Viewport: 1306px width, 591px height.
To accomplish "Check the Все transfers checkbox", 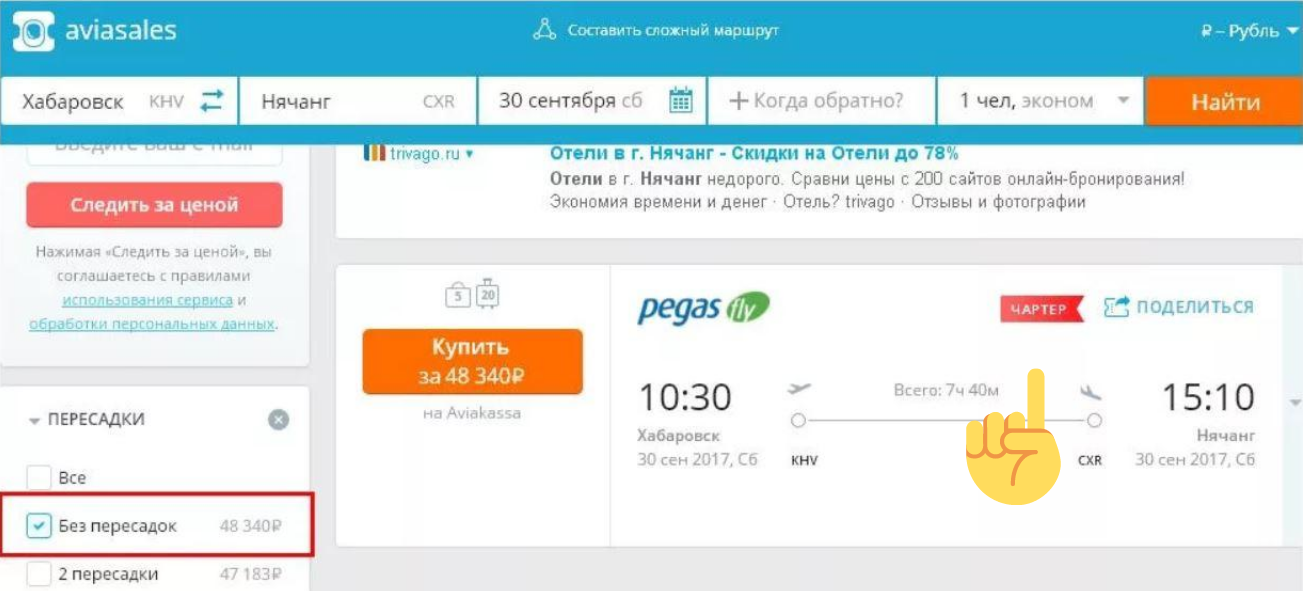I will (x=39, y=478).
